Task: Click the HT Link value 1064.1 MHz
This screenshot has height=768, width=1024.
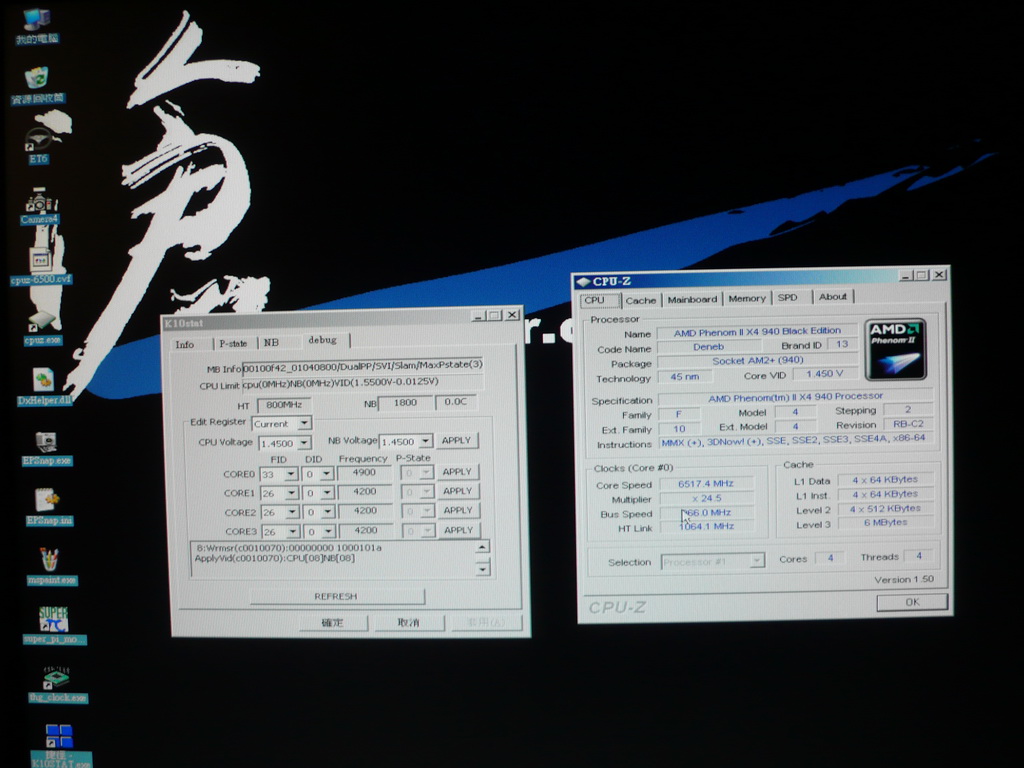Action: (706, 526)
